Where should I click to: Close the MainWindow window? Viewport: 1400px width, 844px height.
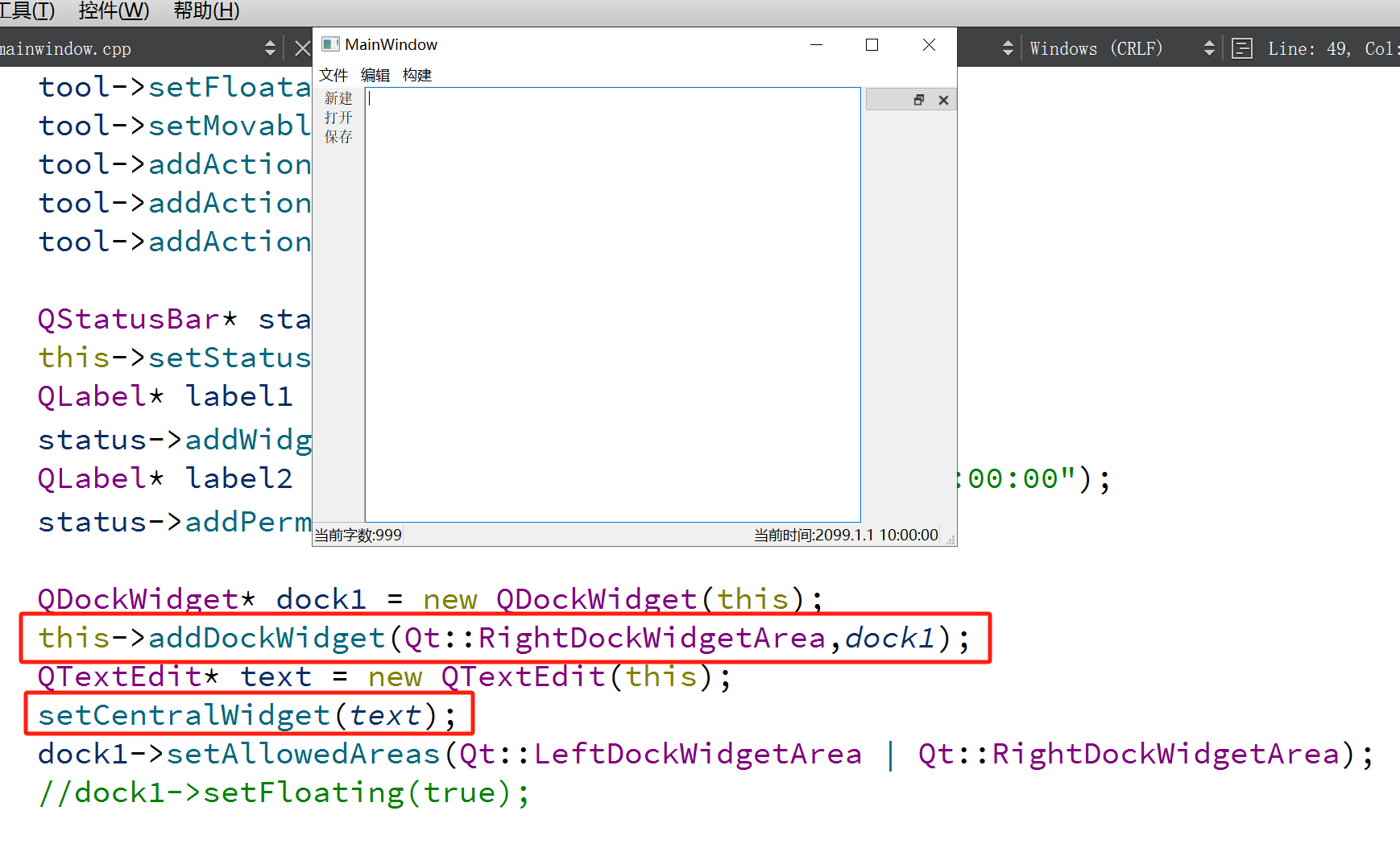[x=929, y=44]
